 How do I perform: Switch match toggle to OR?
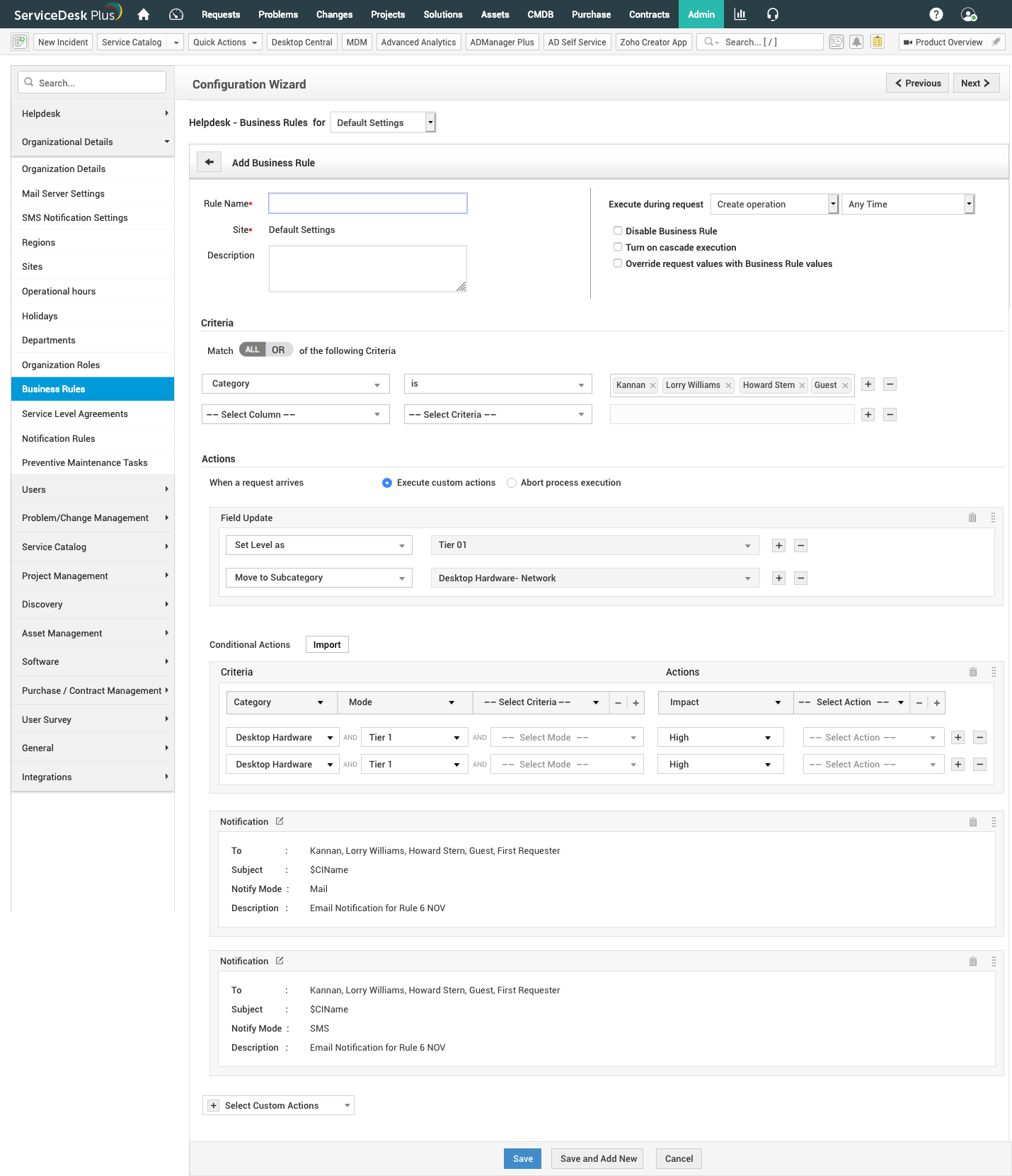pyautogui.click(x=278, y=350)
